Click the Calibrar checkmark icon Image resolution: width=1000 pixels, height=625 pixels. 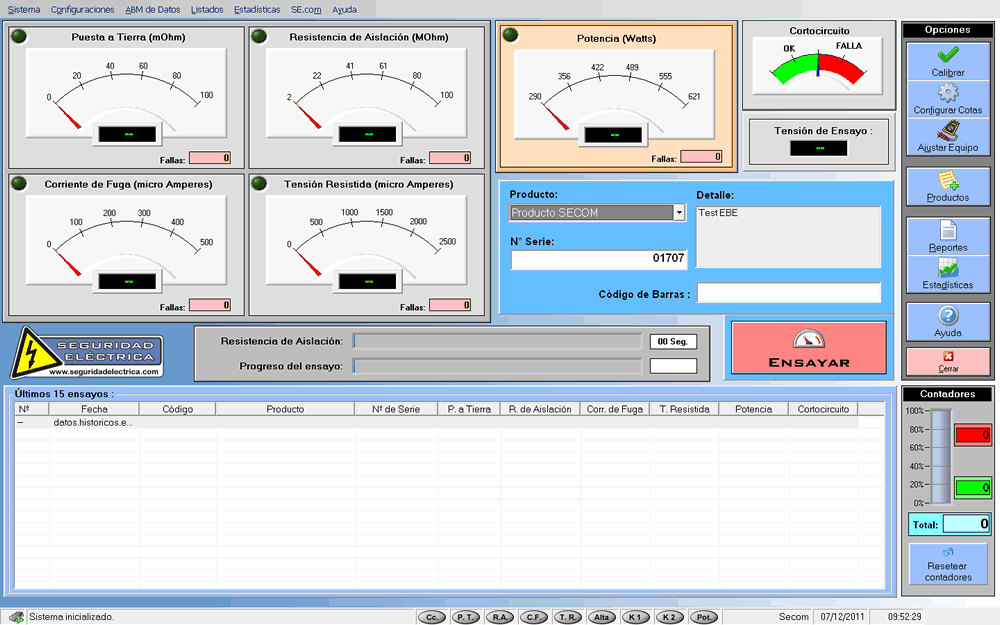pos(948,55)
